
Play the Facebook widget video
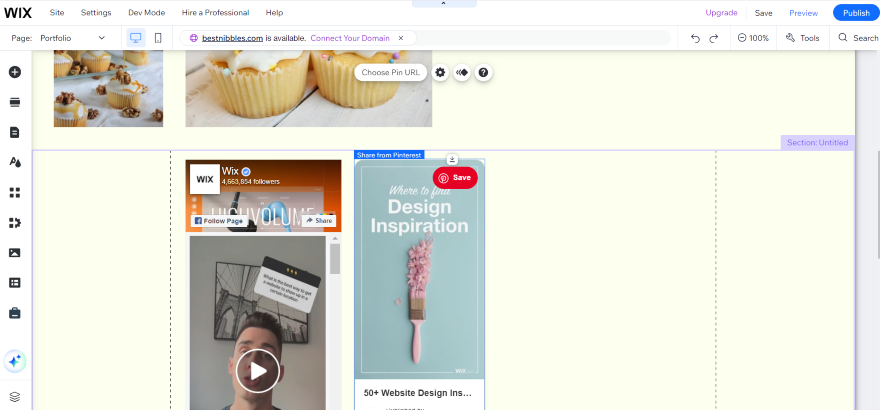coord(258,371)
